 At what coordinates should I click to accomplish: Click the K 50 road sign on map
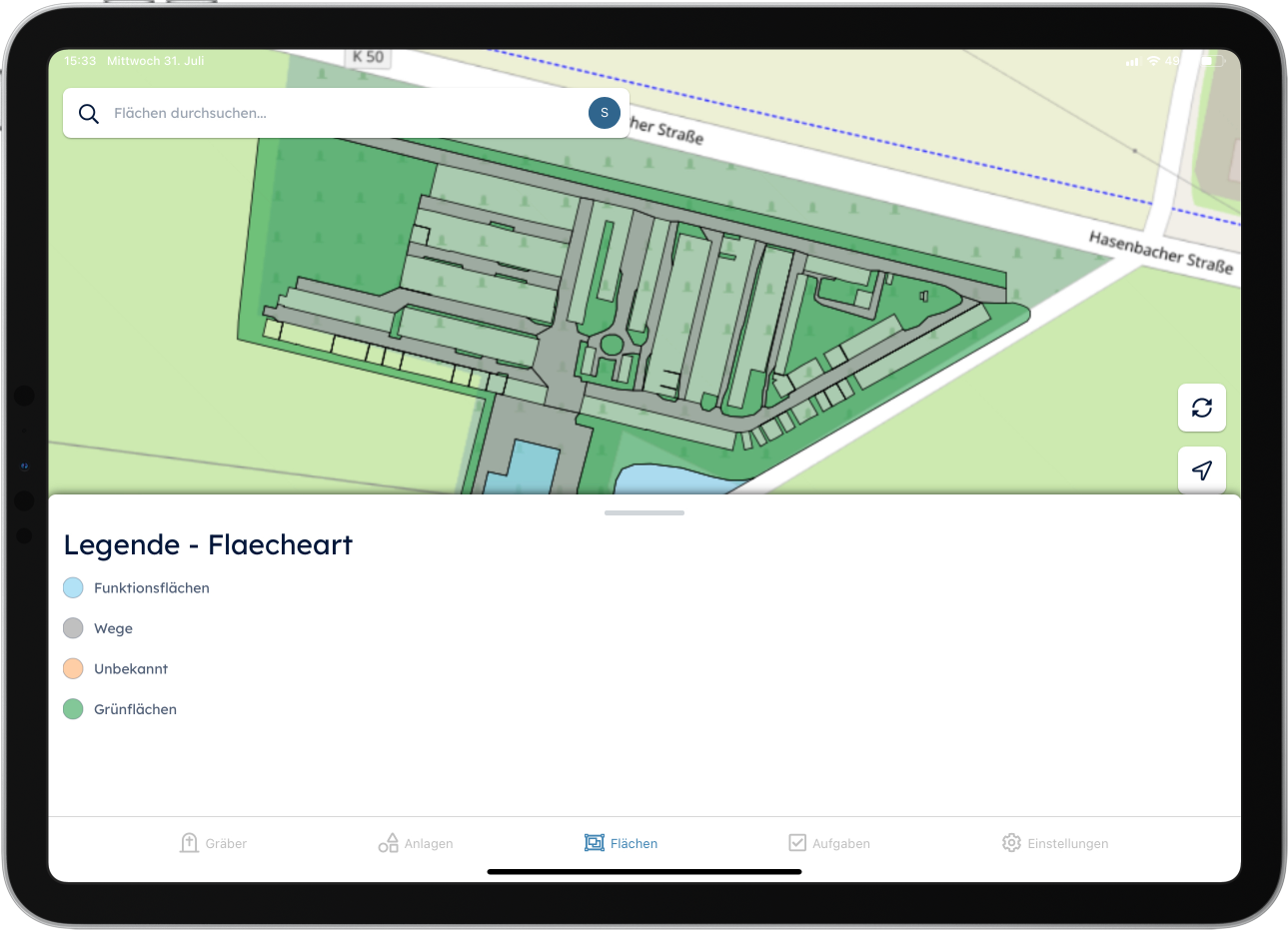tap(368, 57)
